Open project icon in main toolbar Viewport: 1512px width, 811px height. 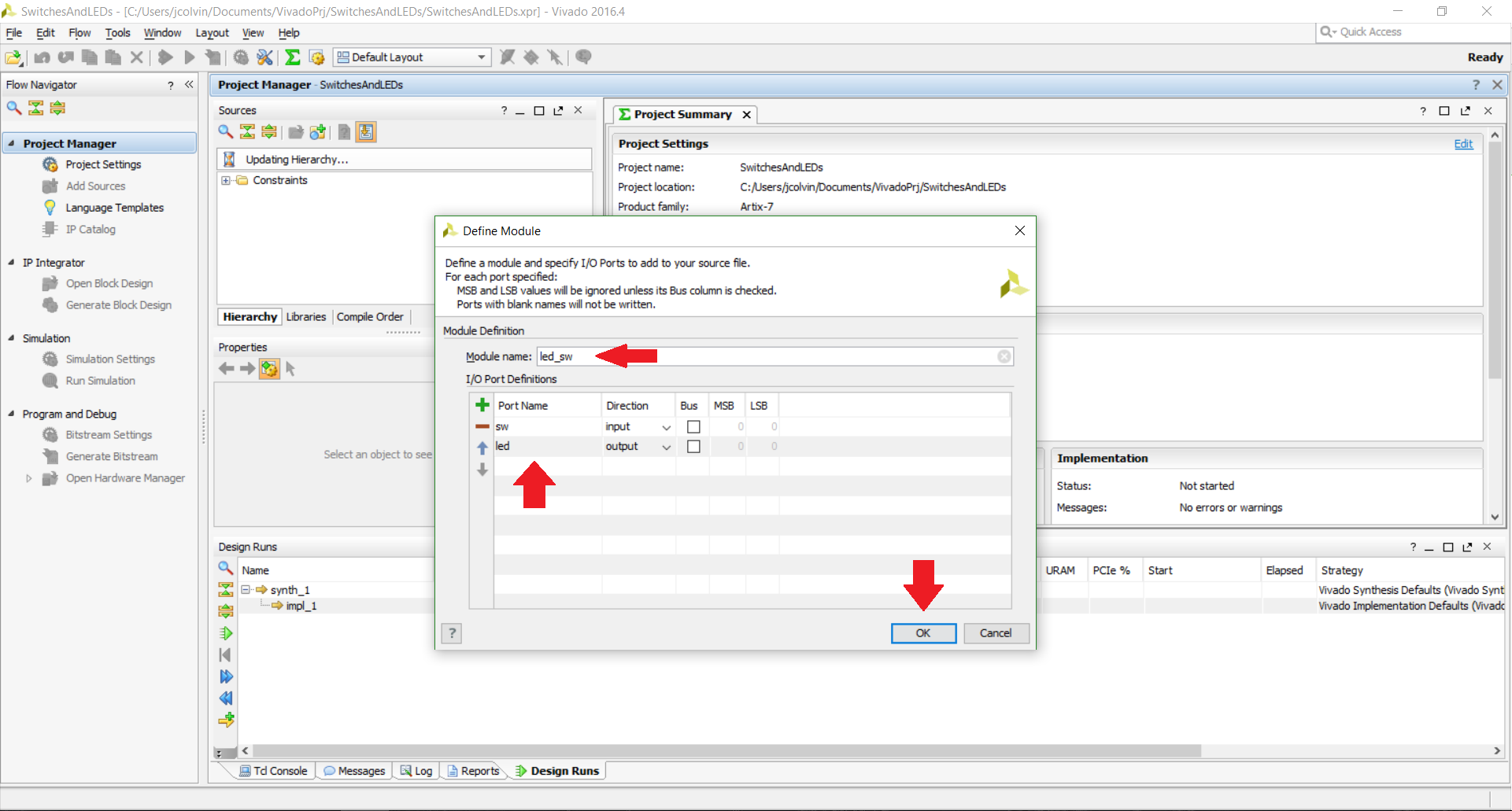point(13,57)
